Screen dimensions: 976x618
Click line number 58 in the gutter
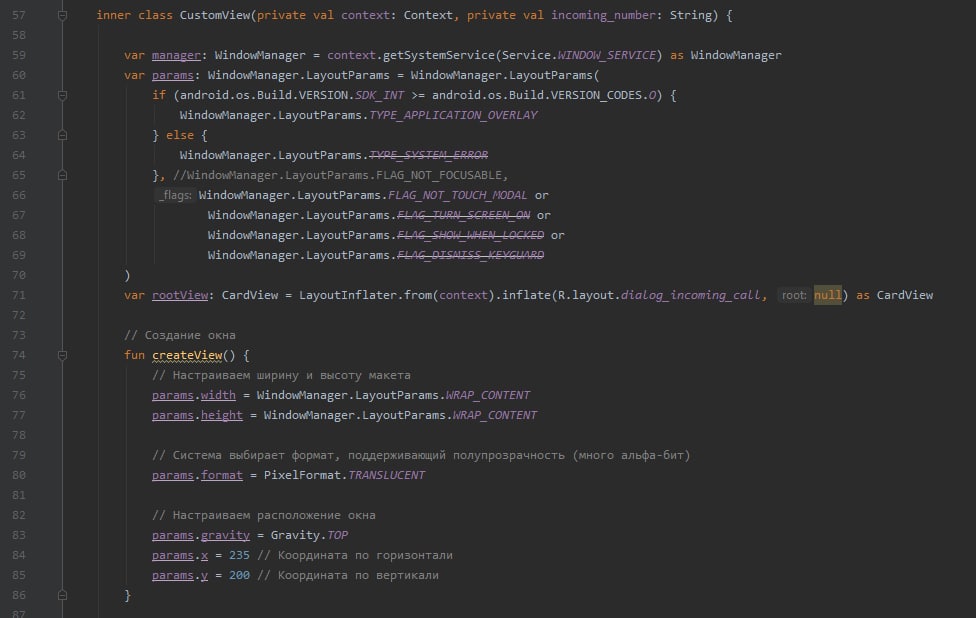click(19, 35)
